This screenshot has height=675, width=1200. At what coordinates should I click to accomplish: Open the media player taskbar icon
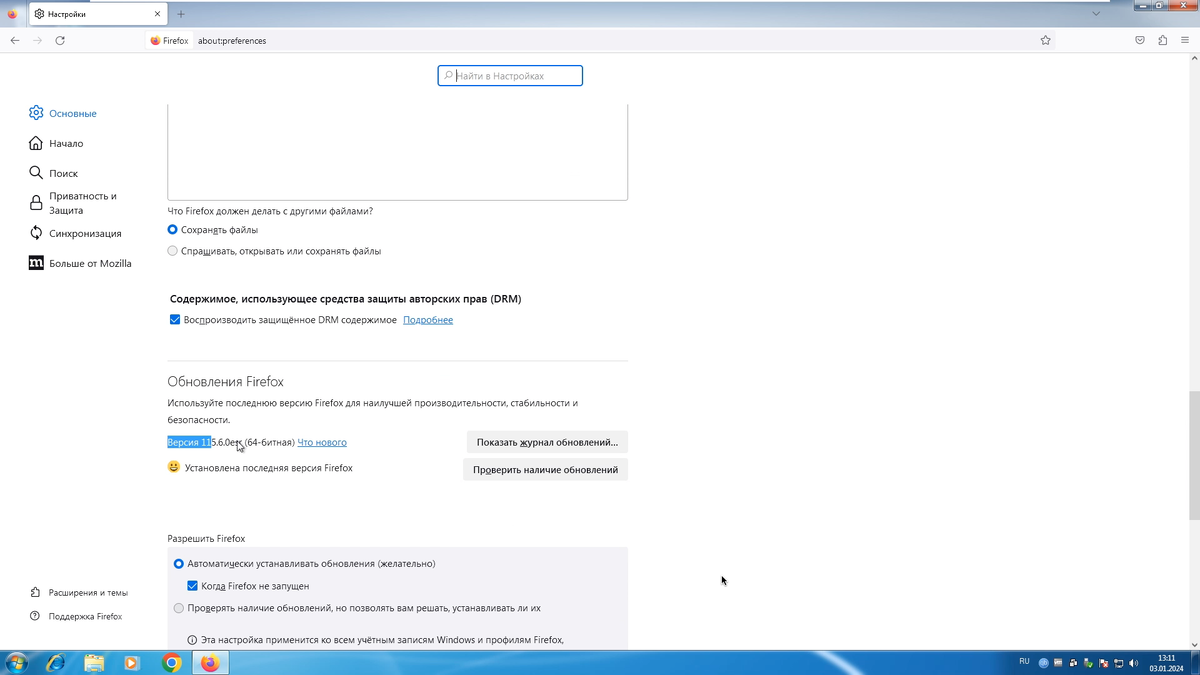132,663
